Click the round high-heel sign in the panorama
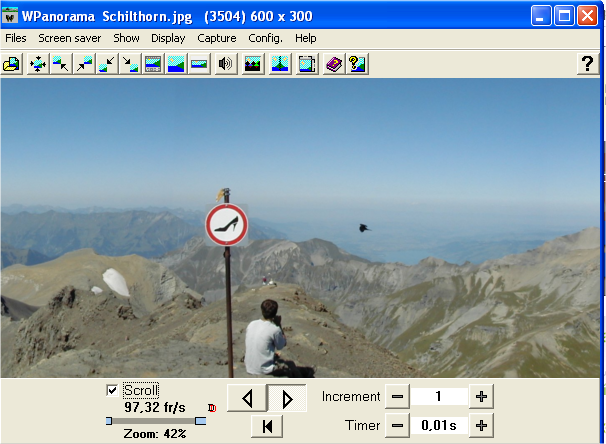606x444 pixels. coord(226,225)
